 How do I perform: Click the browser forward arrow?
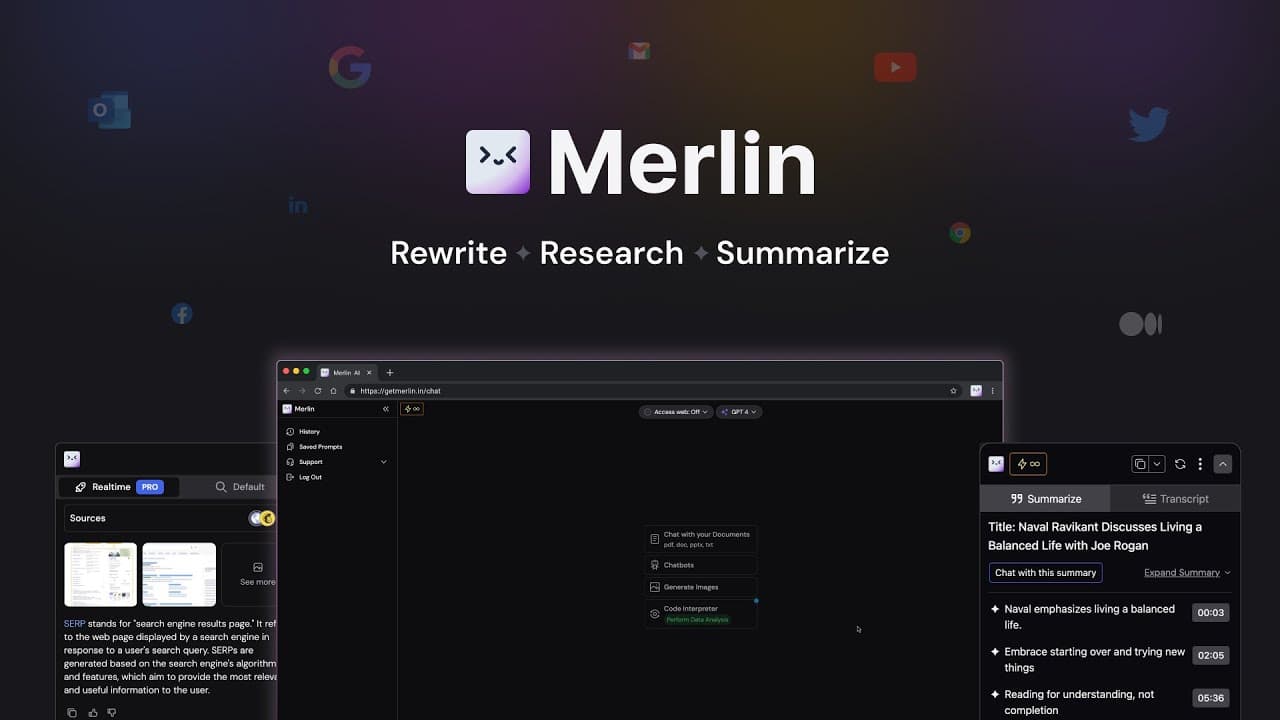tap(302, 391)
